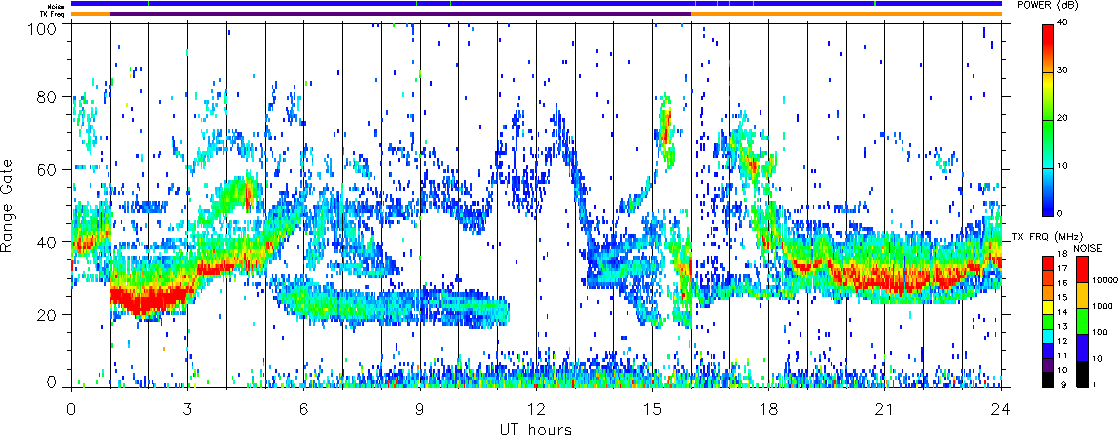Select the red 10000 segment in NOISE bar

click(1083, 270)
